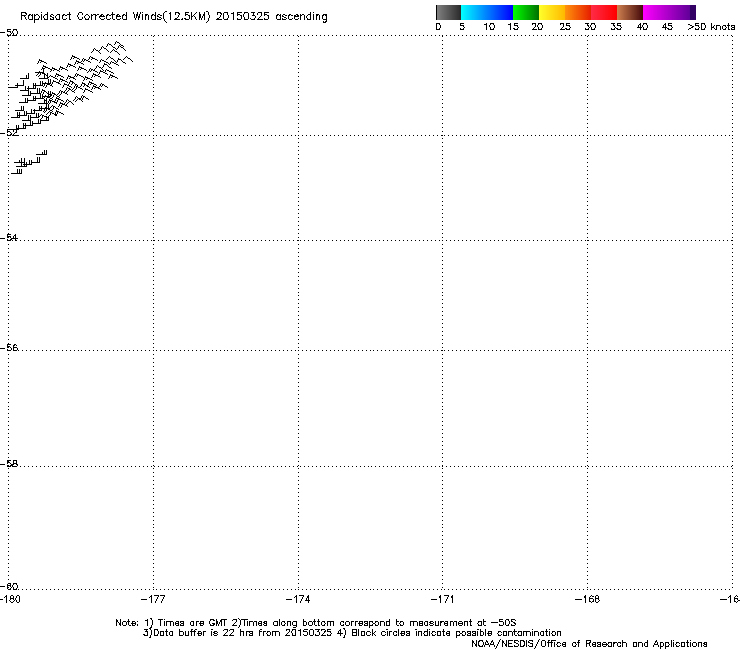Click the date '20150325 ascending' in title
The image size is (740, 650).
coord(271,17)
